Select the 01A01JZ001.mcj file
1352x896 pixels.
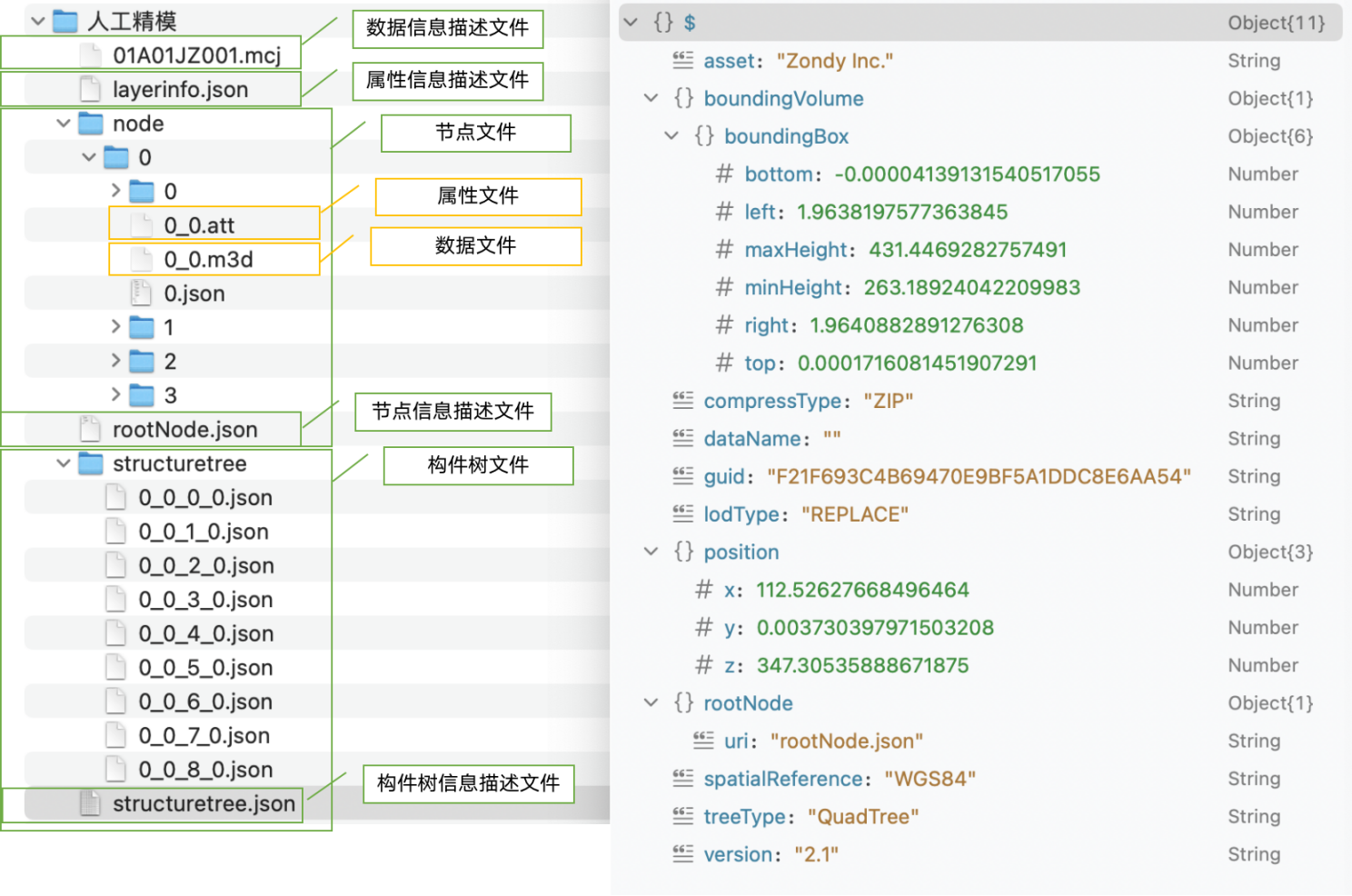(196, 55)
